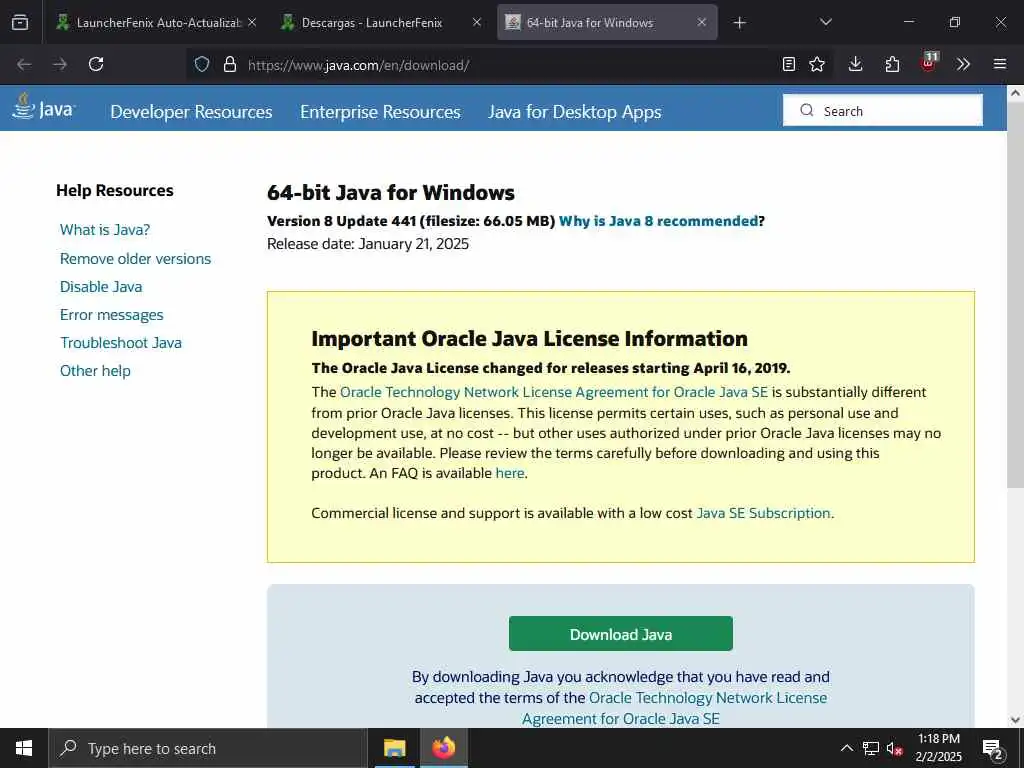1024x768 pixels.
Task: Open the Extensions puzzle icon
Action: click(x=892, y=64)
